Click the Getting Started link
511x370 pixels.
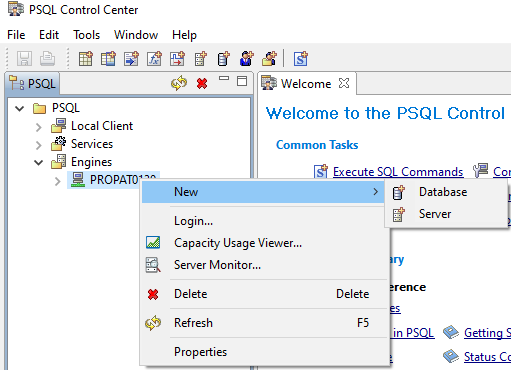tap(487, 333)
